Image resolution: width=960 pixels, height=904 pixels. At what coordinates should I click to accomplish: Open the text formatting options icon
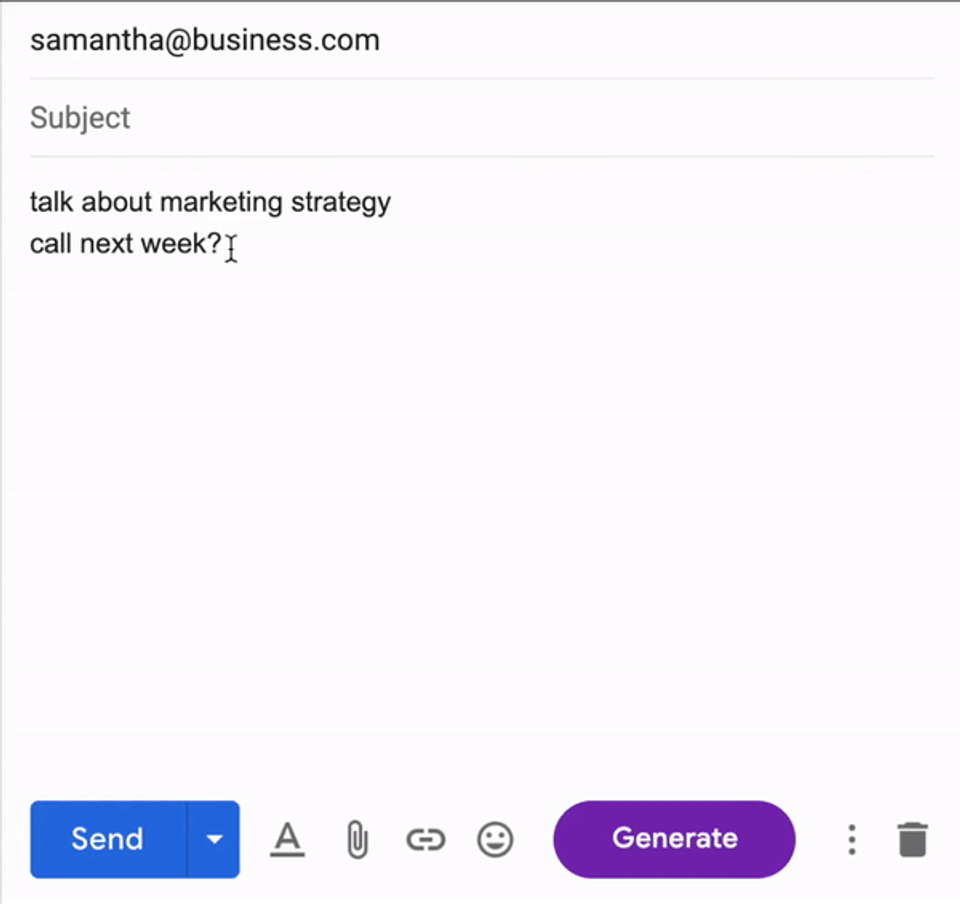(287, 839)
